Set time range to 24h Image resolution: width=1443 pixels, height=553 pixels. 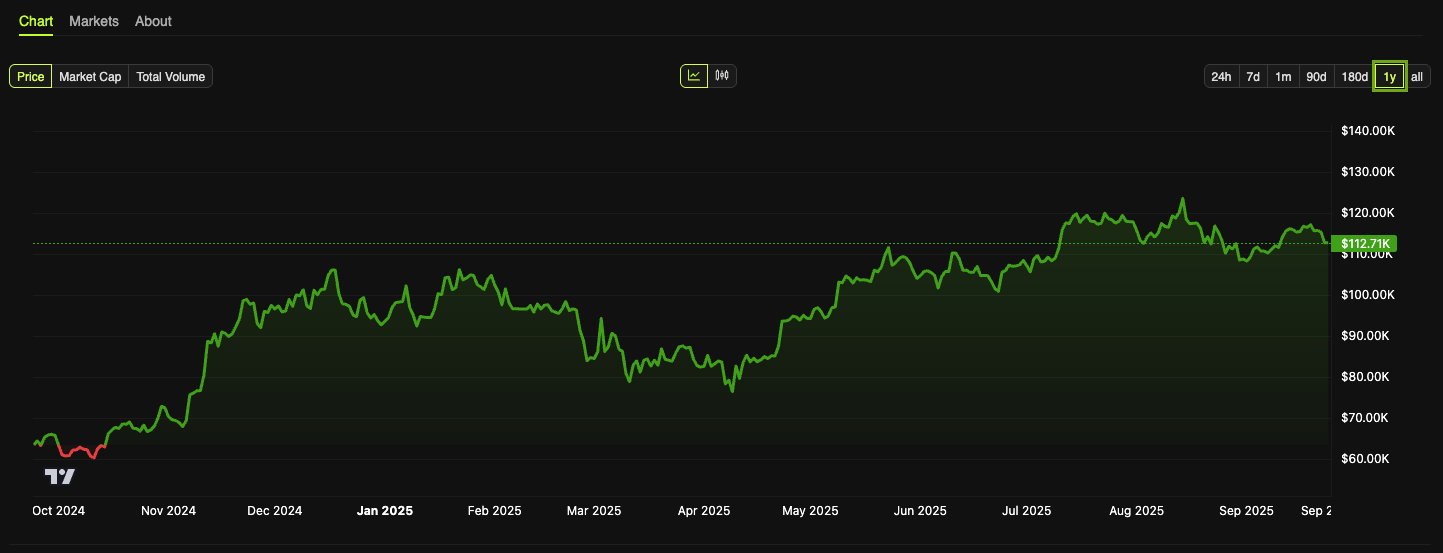(1221, 77)
